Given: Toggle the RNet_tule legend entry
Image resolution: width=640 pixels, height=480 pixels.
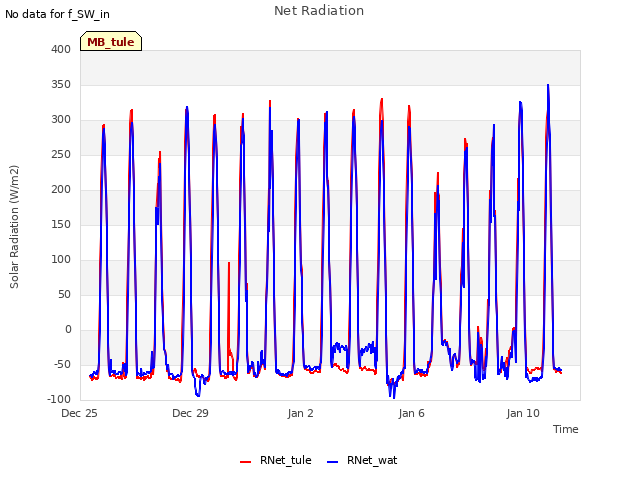Looking at the screenshot, I should tap(276, 460).
